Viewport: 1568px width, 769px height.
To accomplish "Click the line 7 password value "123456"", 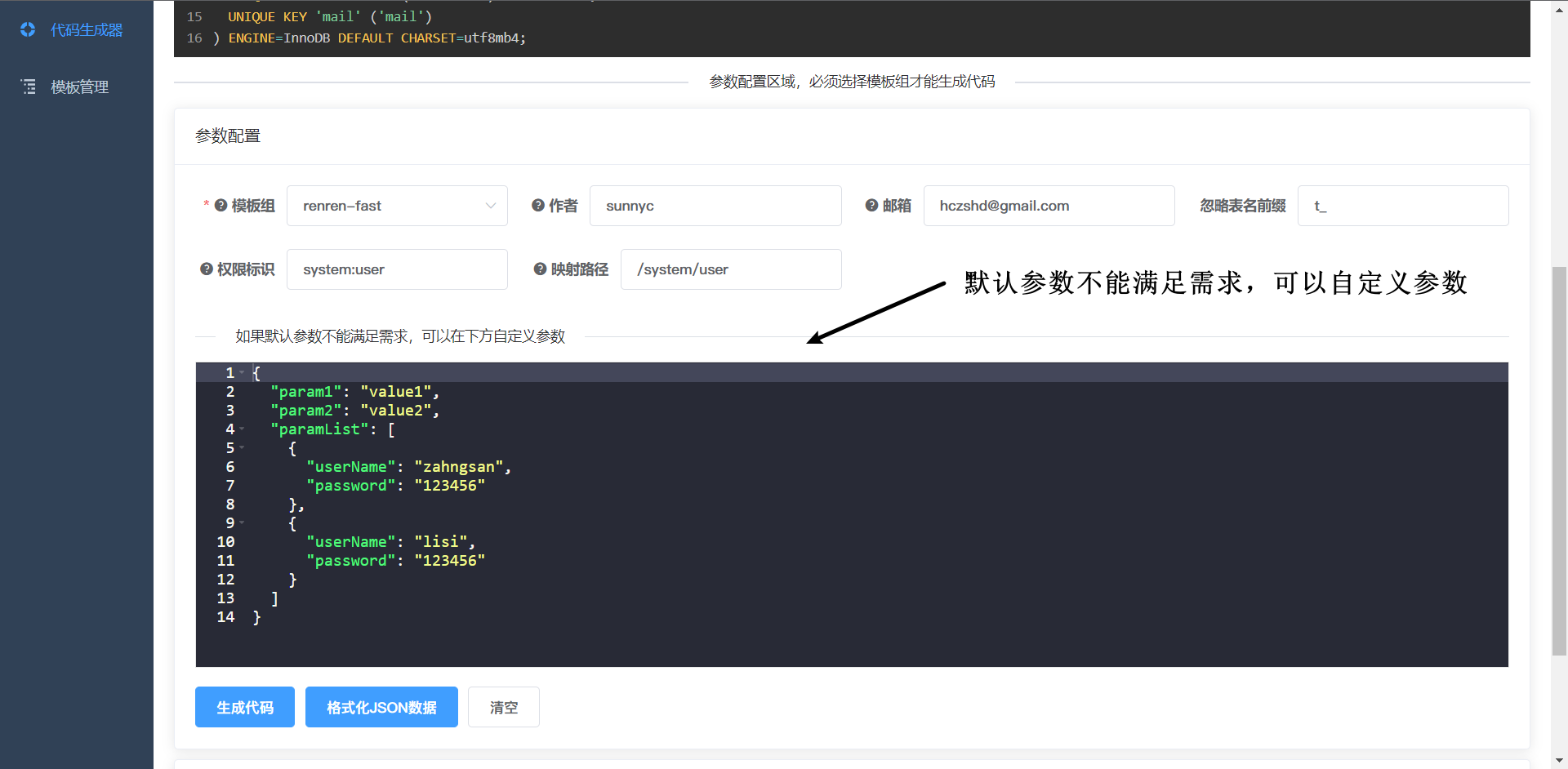I will pyautogui.click(x=450, y=486).
